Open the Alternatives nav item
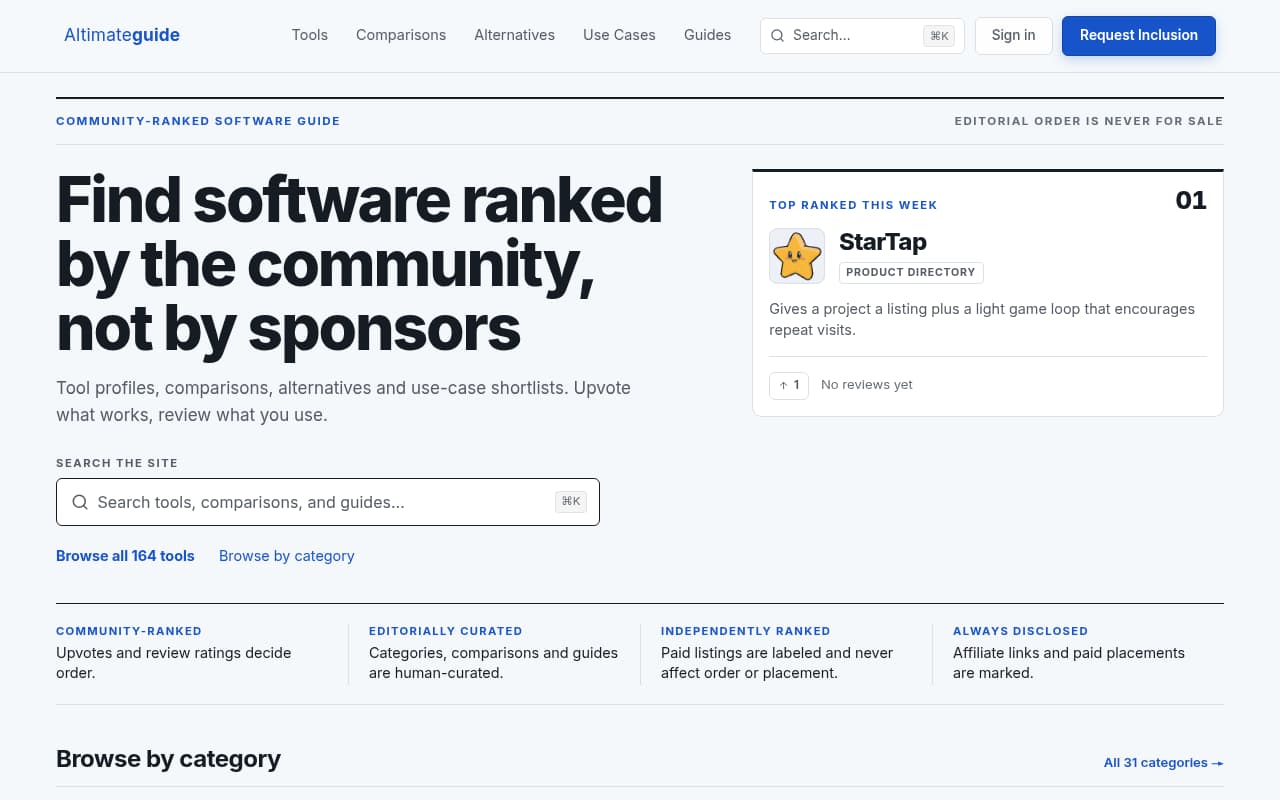1280x800 pixels. (514, 35)
